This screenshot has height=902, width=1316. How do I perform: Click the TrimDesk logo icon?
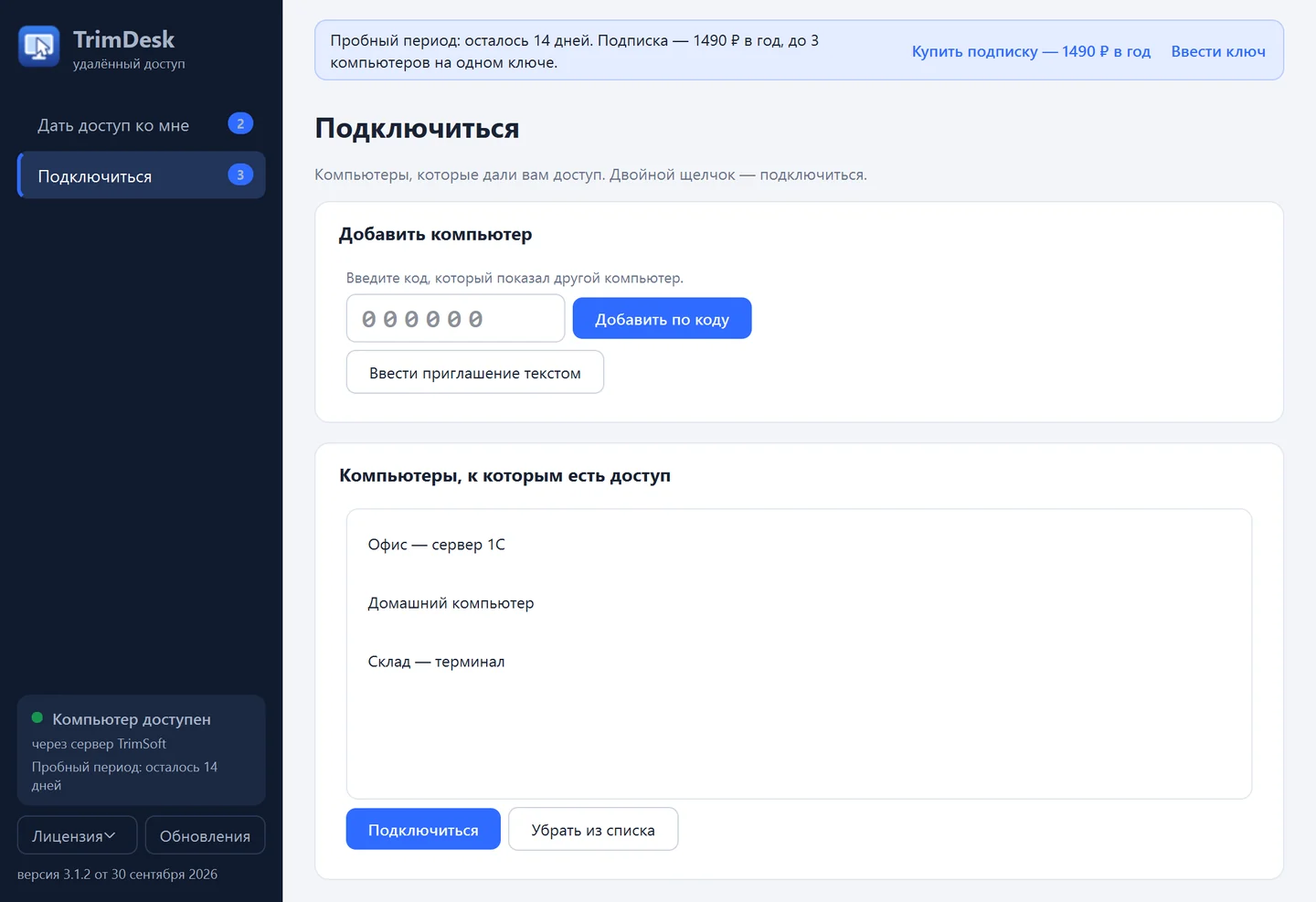39,47
